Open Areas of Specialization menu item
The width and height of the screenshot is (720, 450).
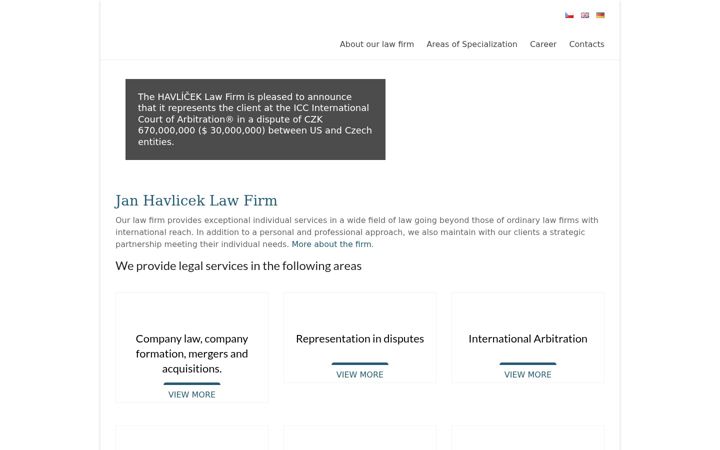point(472,44)
